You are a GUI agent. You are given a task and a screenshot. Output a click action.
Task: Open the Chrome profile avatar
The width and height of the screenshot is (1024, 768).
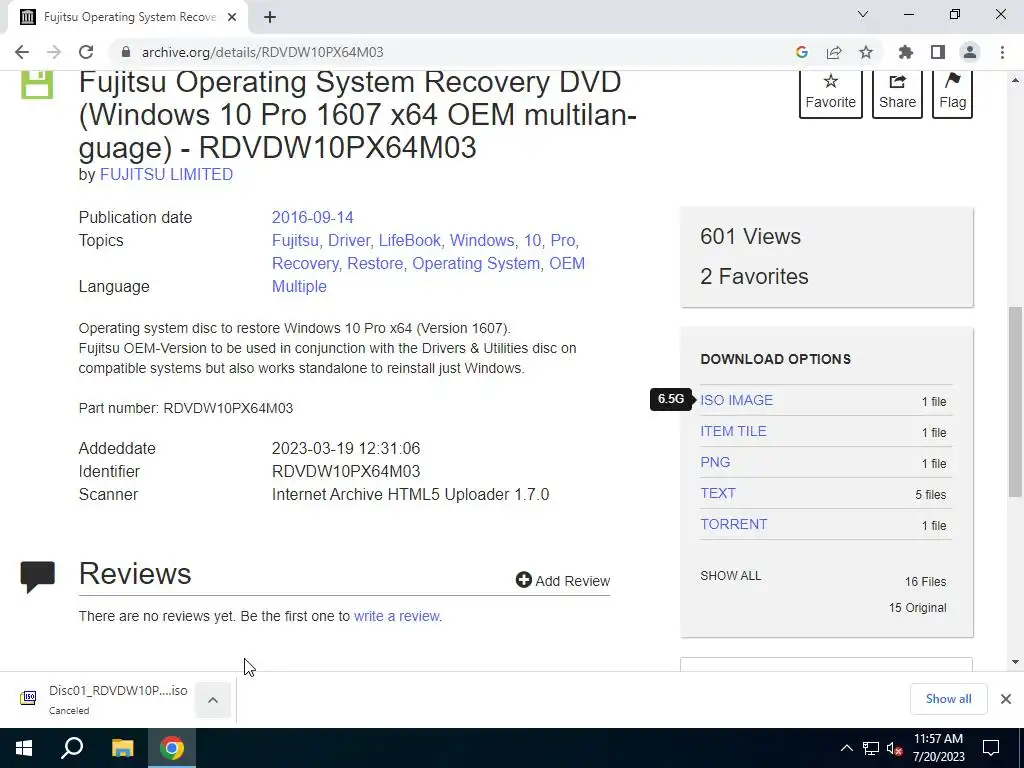coord(970,52)
